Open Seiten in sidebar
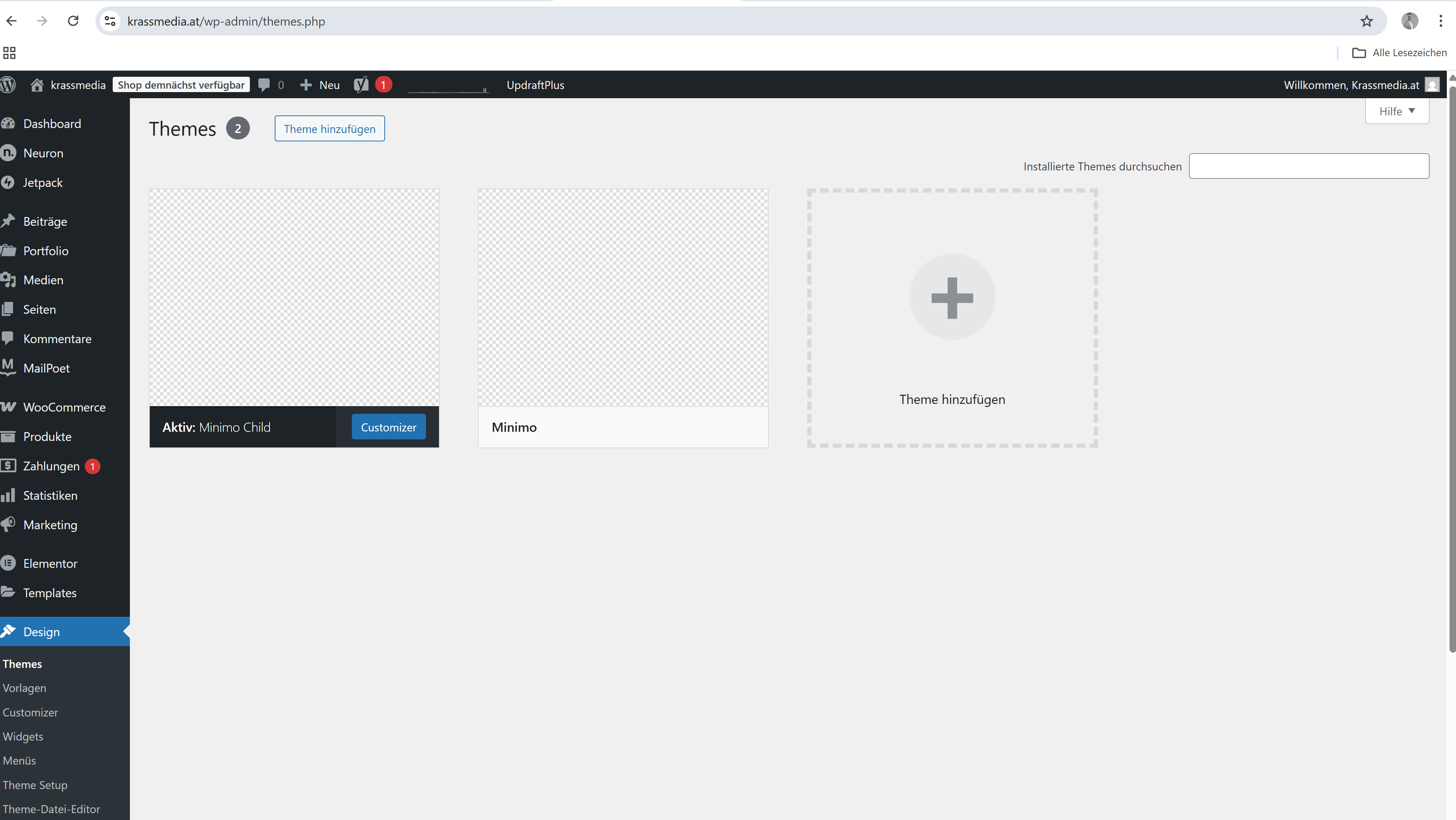1456x820 pixels. coord(39,310)
